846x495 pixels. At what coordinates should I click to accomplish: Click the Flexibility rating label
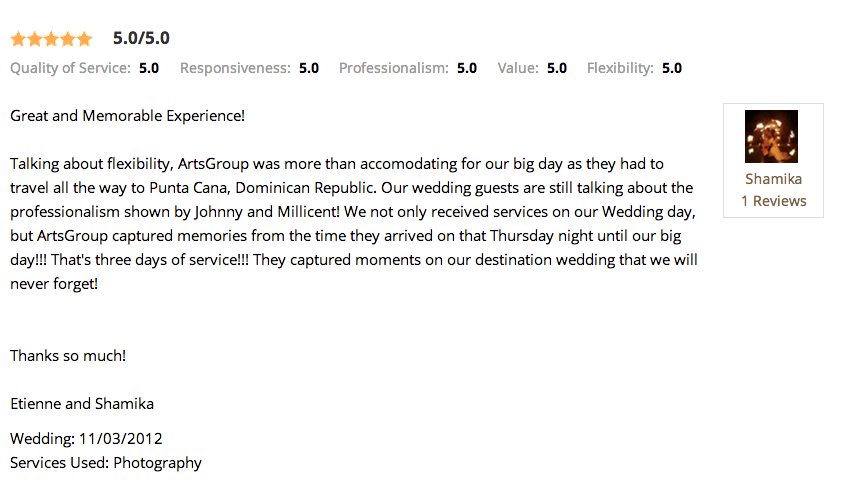[620, 68]
